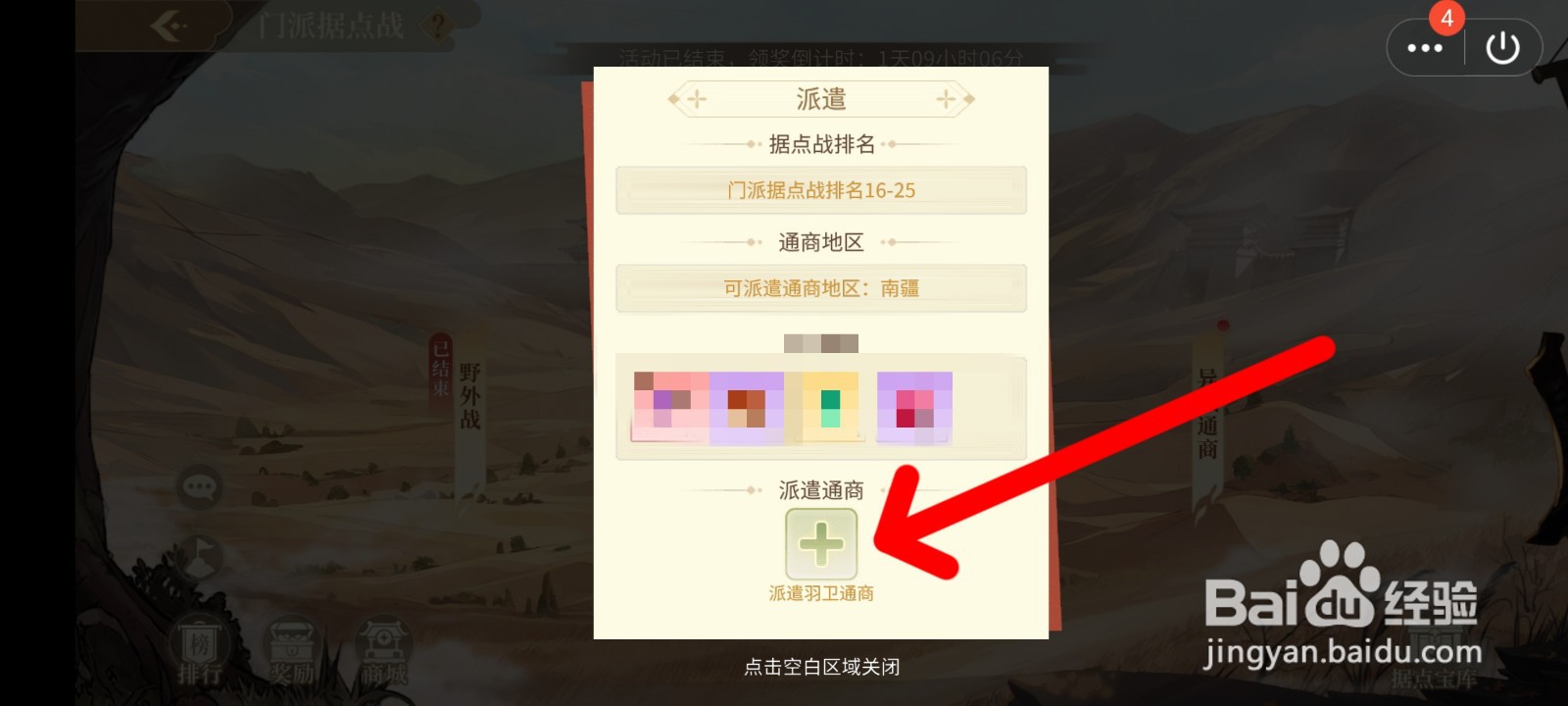Tap the green plus dispatch button

[x=821, y=543]
